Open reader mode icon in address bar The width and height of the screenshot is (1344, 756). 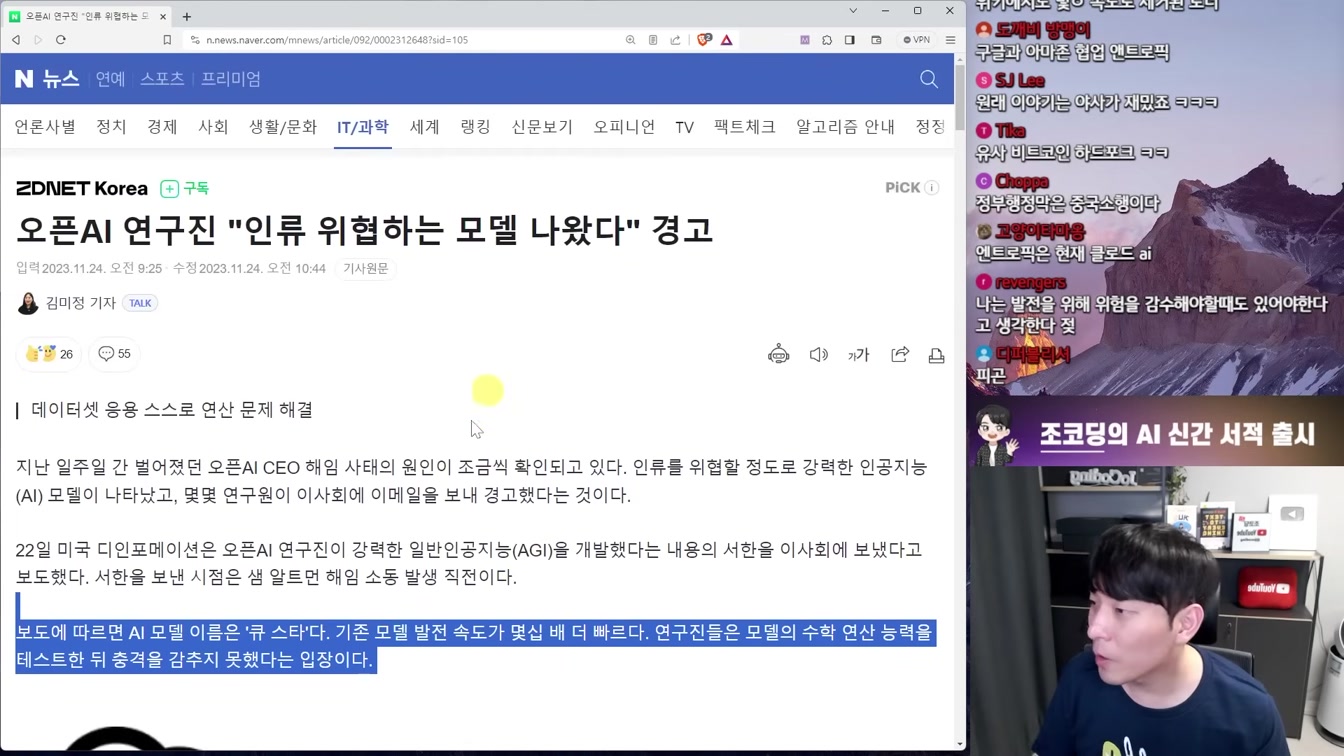pos(653,40)
